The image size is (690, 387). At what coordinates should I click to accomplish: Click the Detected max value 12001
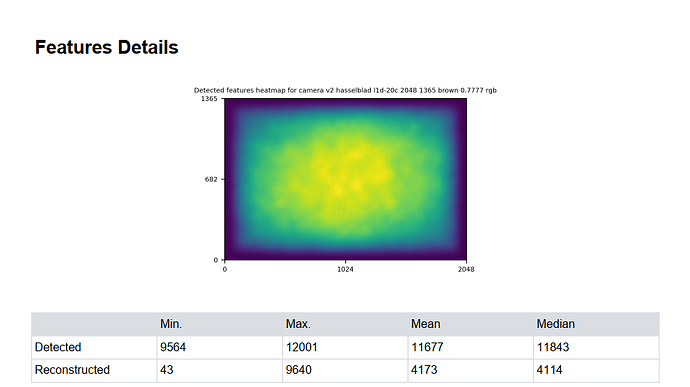coord(301,347)
